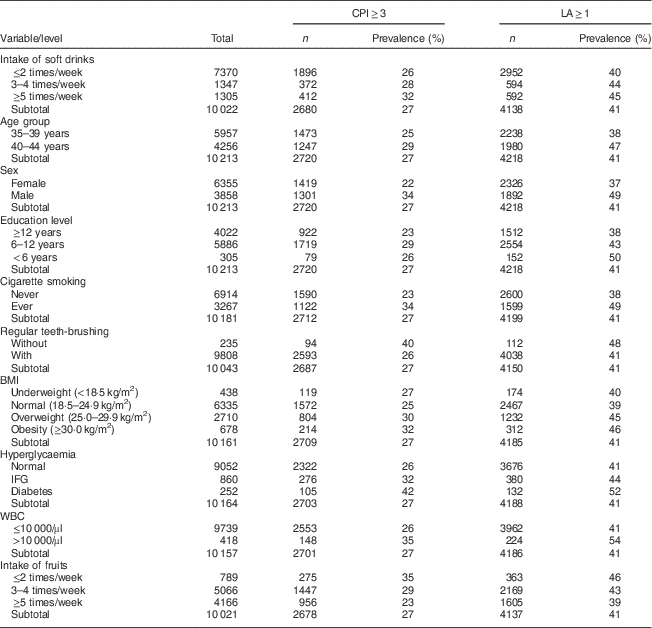The image size is (652, 628).
Task: Select the 'Female' row label
Action: tap(27, 183)
